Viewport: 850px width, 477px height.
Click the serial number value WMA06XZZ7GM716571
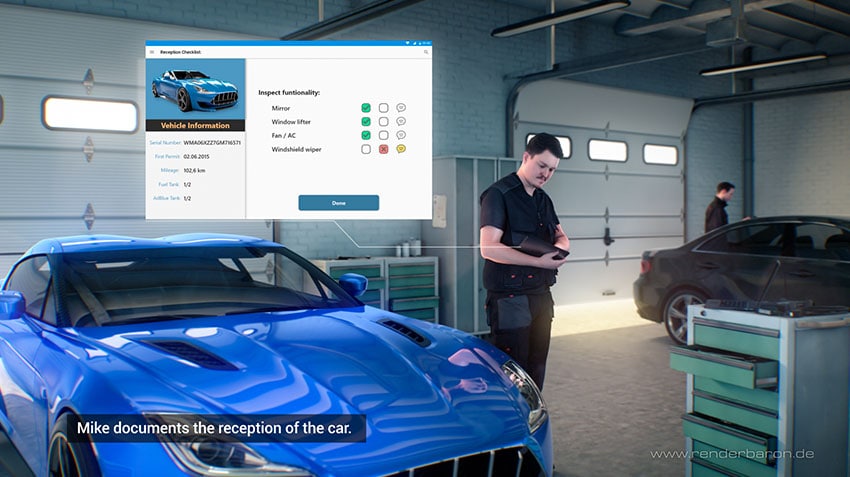212,143
